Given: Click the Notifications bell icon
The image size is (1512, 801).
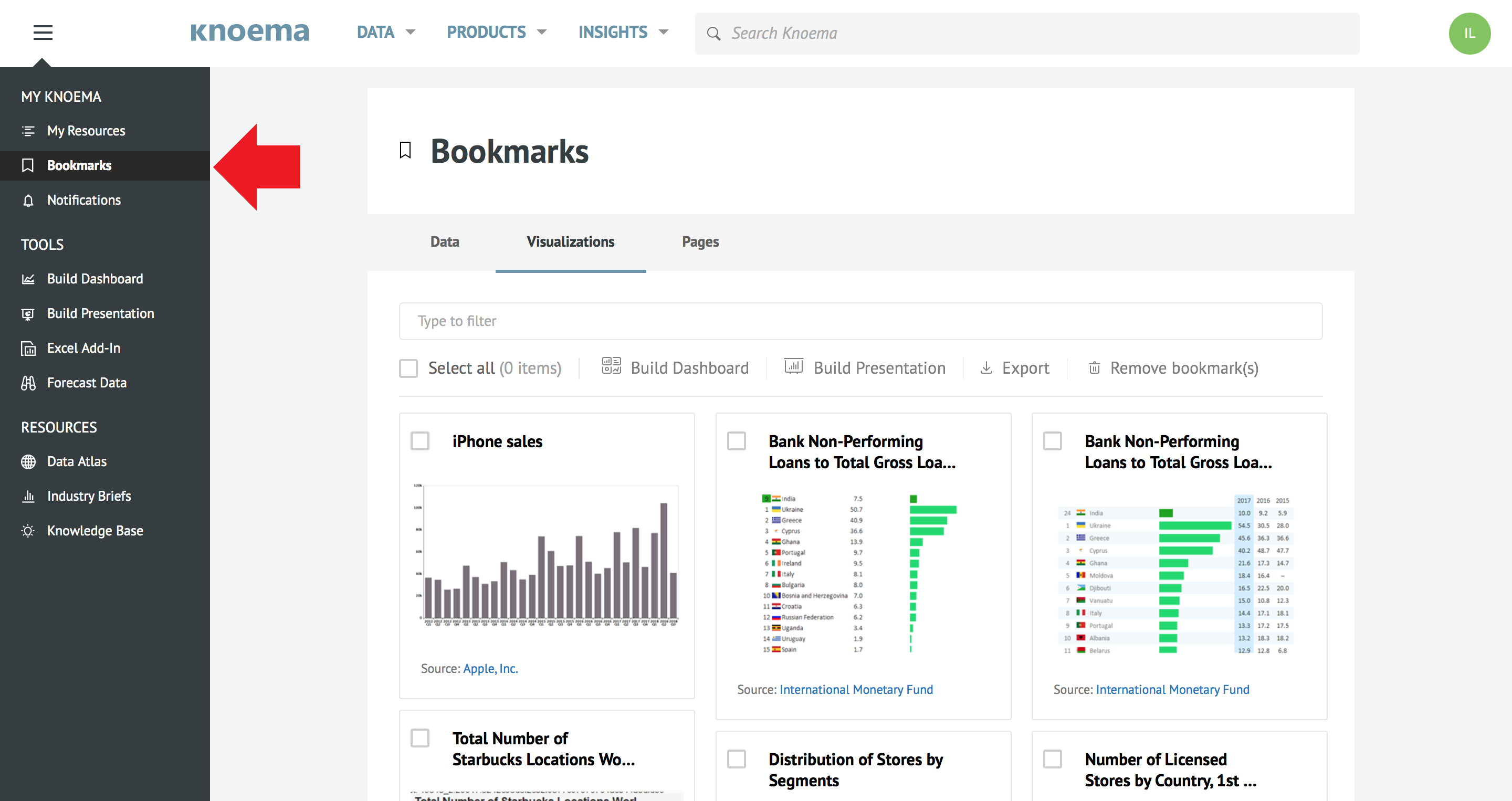Looking at the screenshot, I should tap(28, 201).
